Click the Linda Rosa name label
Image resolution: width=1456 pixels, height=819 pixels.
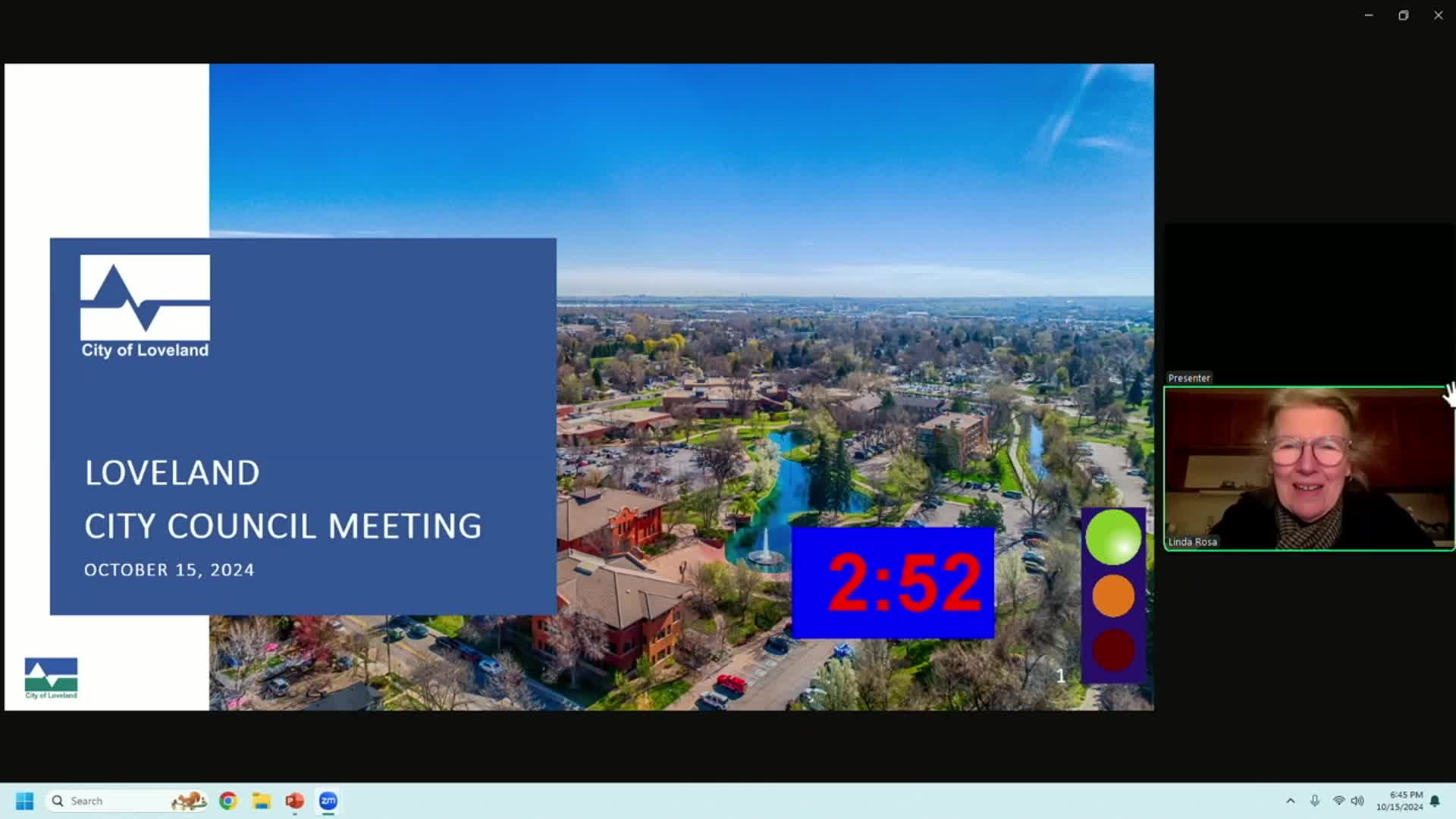click(1192, 541)
